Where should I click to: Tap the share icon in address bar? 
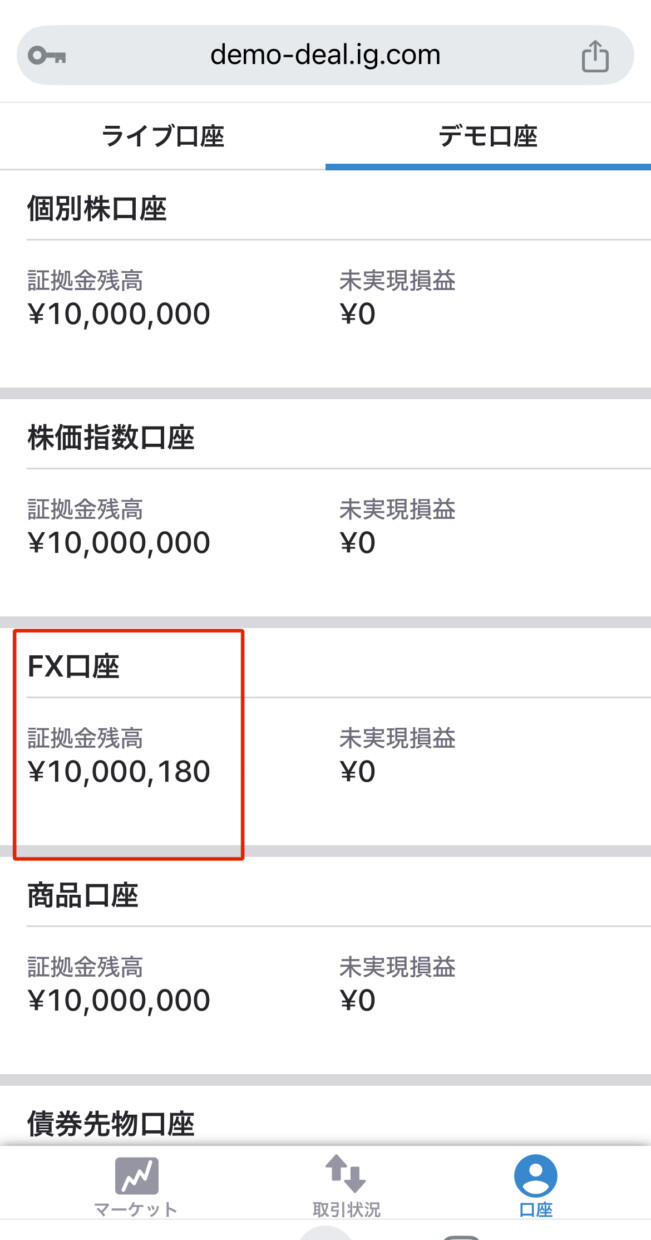tap(595, 55)
